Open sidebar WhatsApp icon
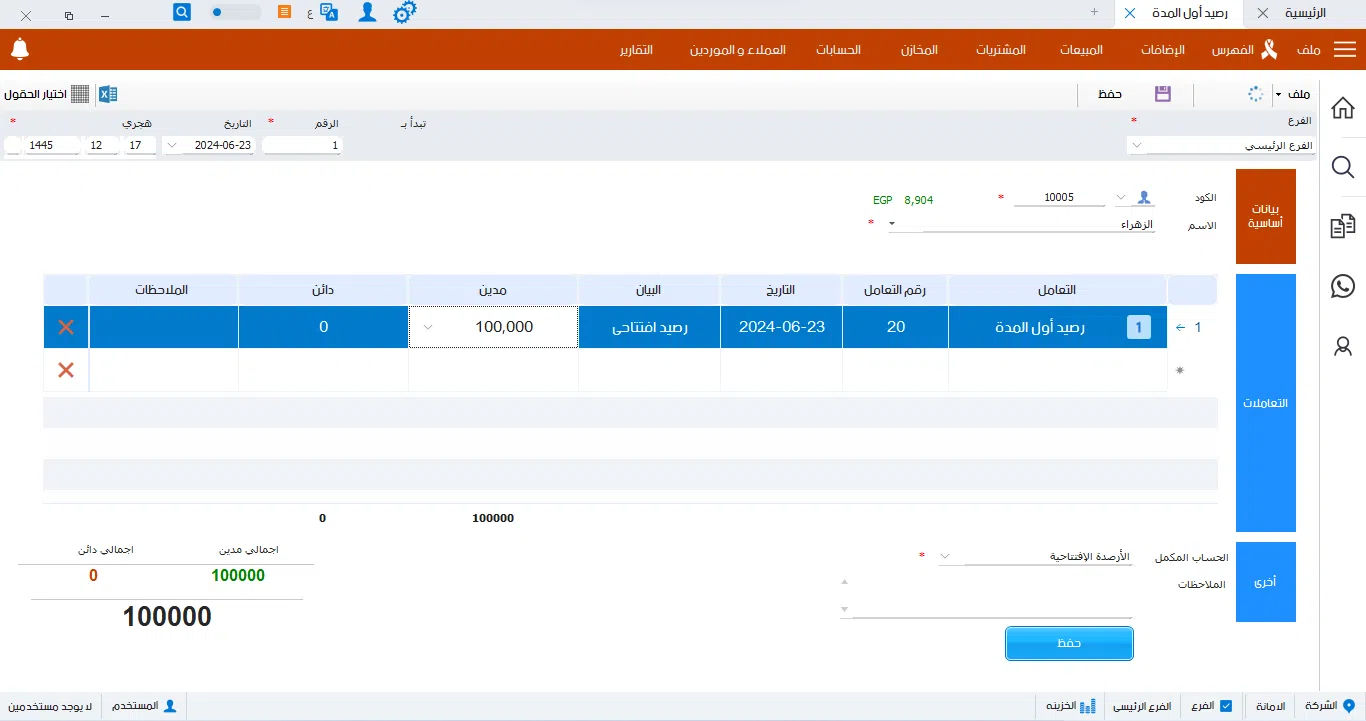 (x=1343, y=286)
